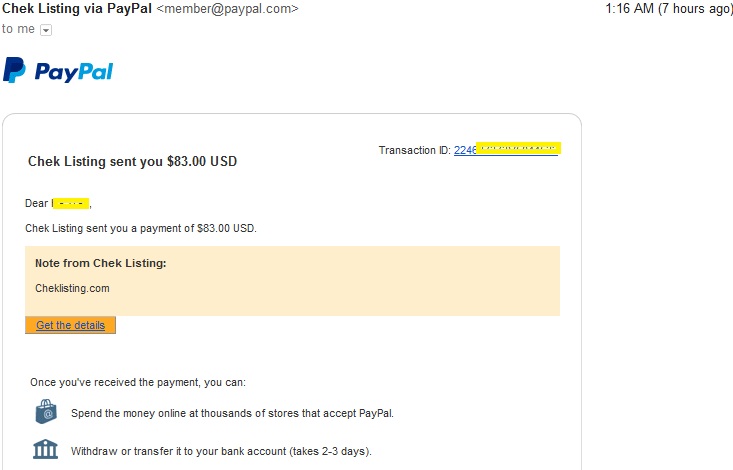Expand the 'to me' recipient details arrow
Screen dimensions: 733x470
click(45, 30)
